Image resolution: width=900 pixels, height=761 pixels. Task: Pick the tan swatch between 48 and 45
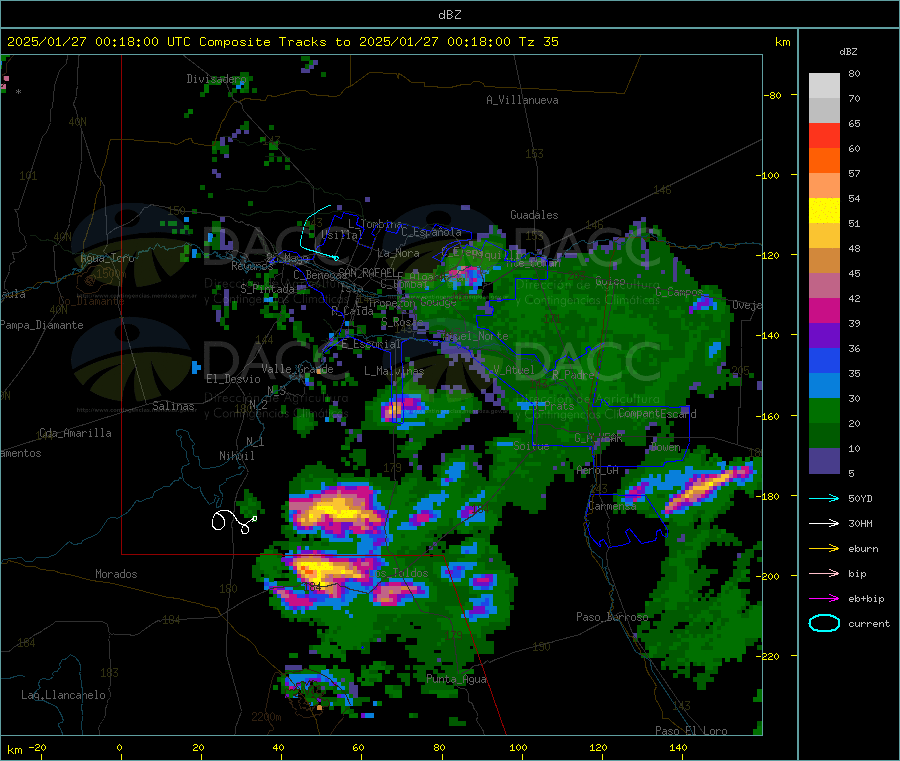click(824, 261)
